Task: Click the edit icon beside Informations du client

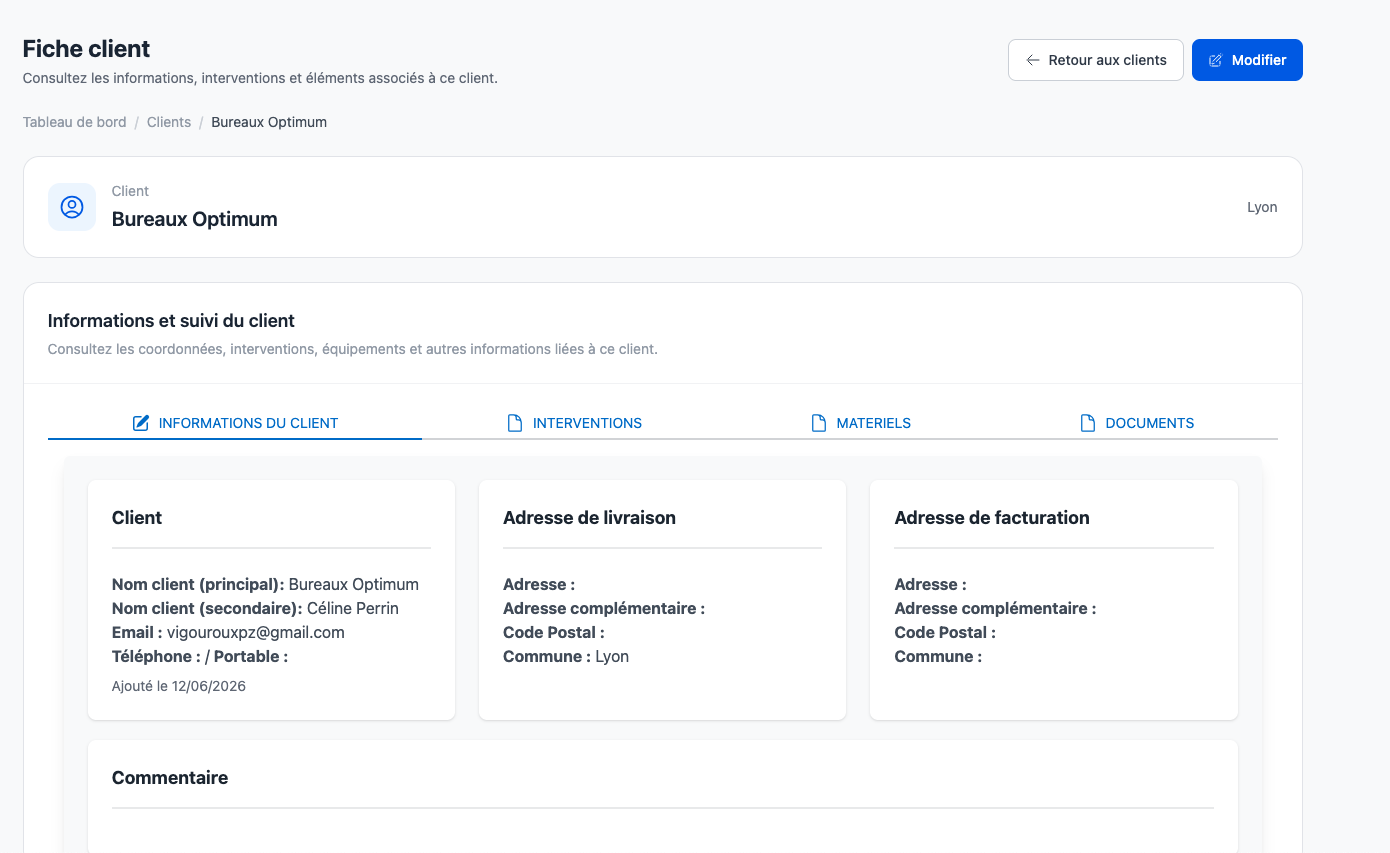Action: pyautogui.click(x=141, y=423)
